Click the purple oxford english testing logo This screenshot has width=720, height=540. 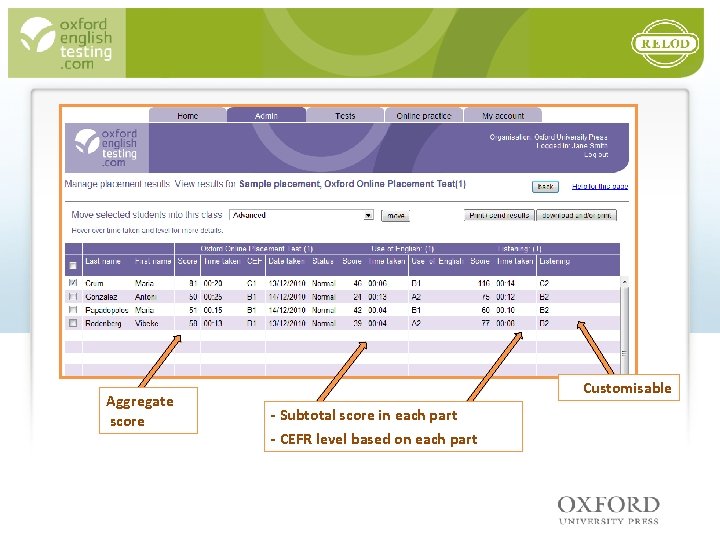coord(107,147)
